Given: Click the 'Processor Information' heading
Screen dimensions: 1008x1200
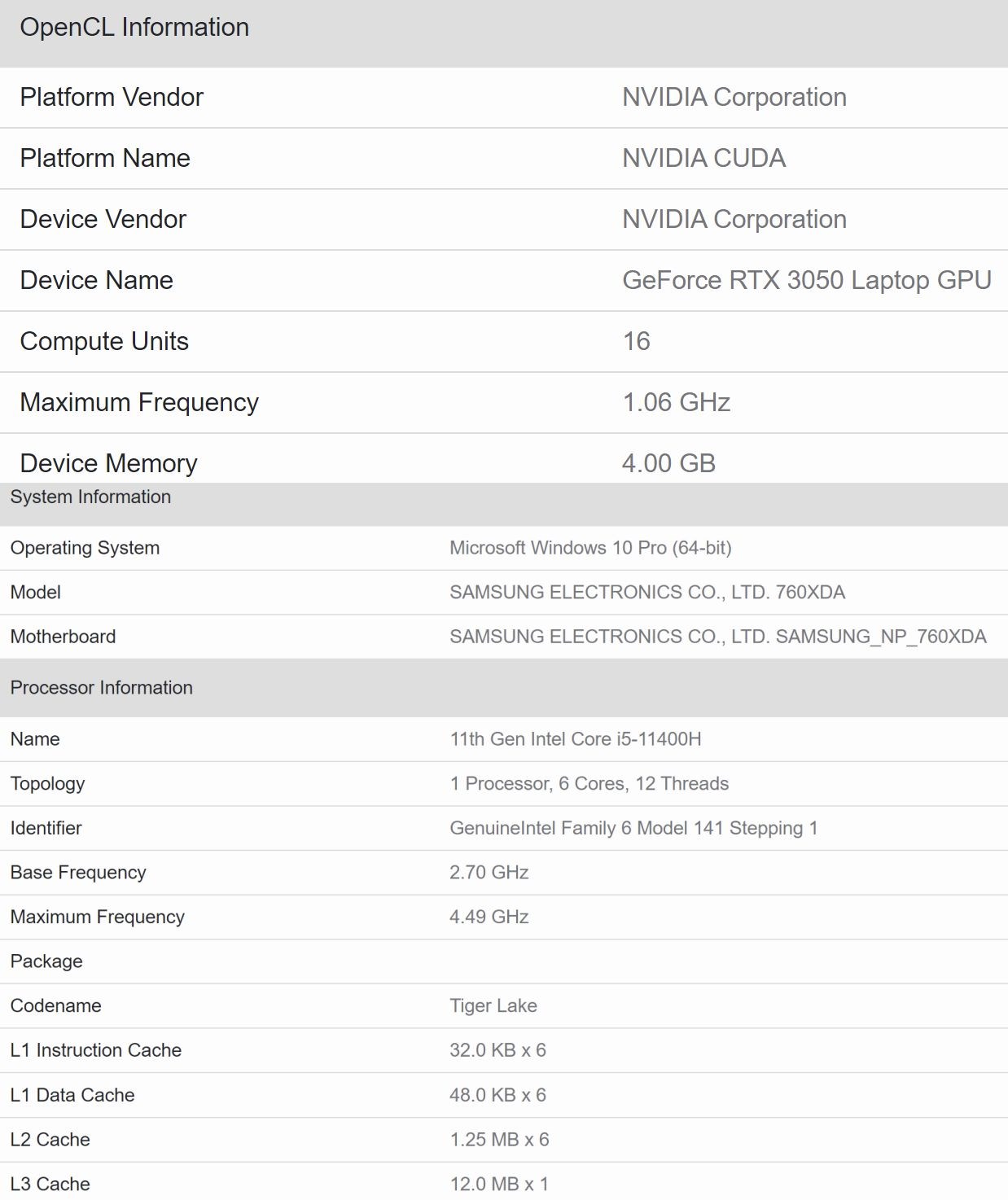Looking at the screenshot, I should point(102,688).
